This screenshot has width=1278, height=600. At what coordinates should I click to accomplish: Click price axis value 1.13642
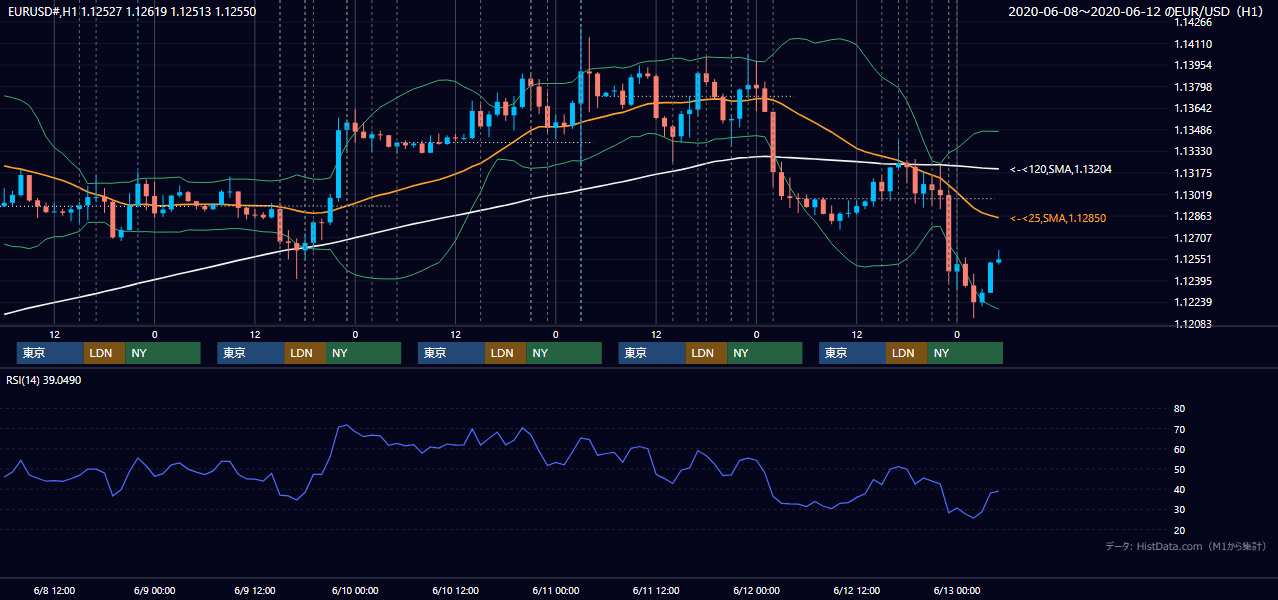tap(1193, 108)
